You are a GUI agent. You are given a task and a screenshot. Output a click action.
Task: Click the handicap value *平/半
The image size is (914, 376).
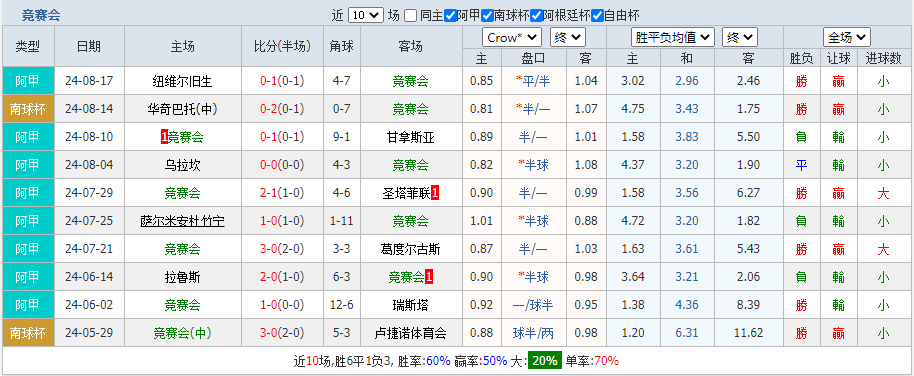click(x=533, y=81)
